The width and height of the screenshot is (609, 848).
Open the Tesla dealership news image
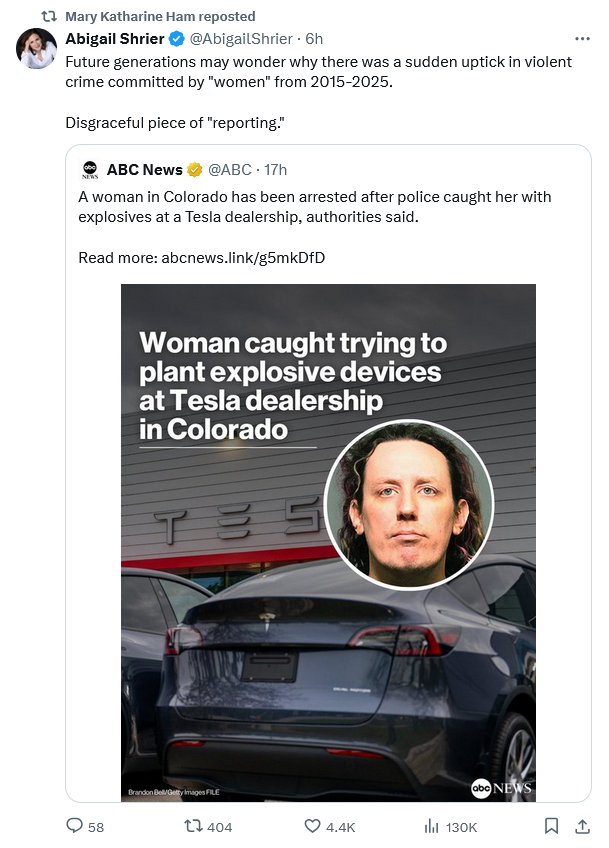click(x=328, y=542)
